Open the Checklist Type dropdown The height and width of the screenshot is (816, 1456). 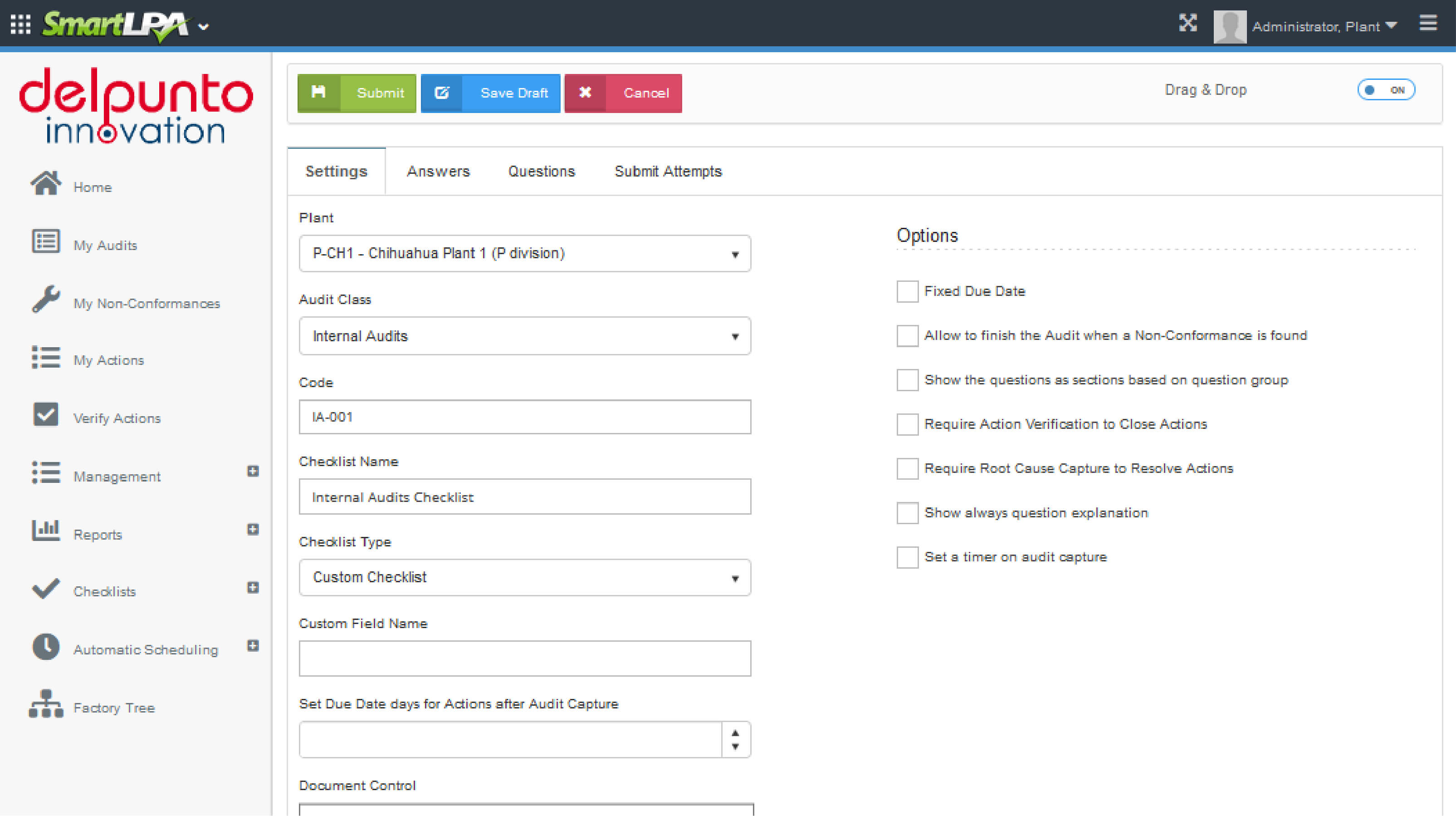(524, 577)
